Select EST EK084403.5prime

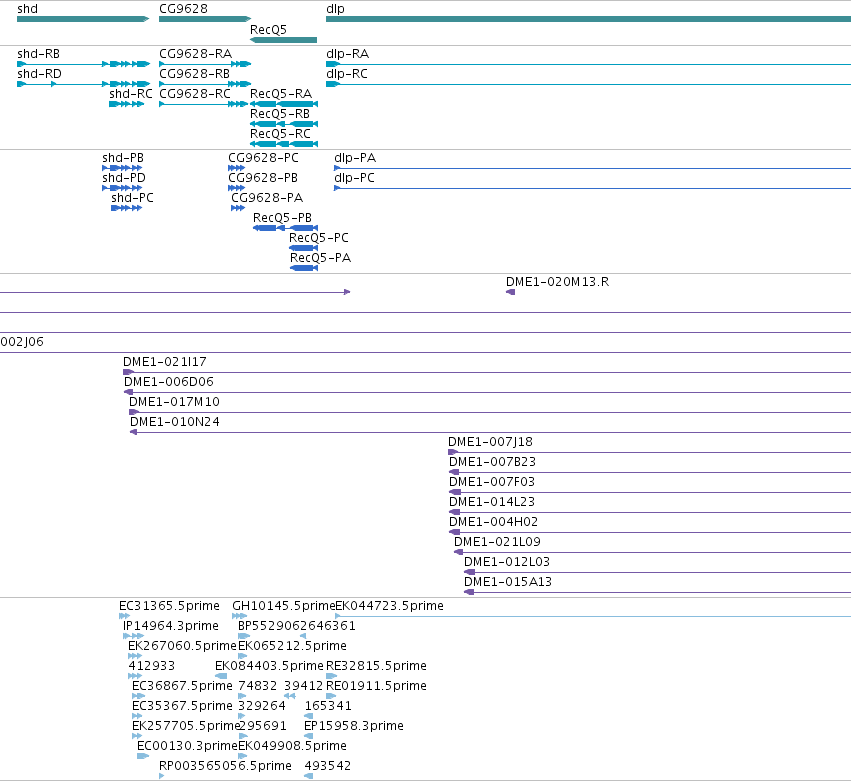point(221,676)
